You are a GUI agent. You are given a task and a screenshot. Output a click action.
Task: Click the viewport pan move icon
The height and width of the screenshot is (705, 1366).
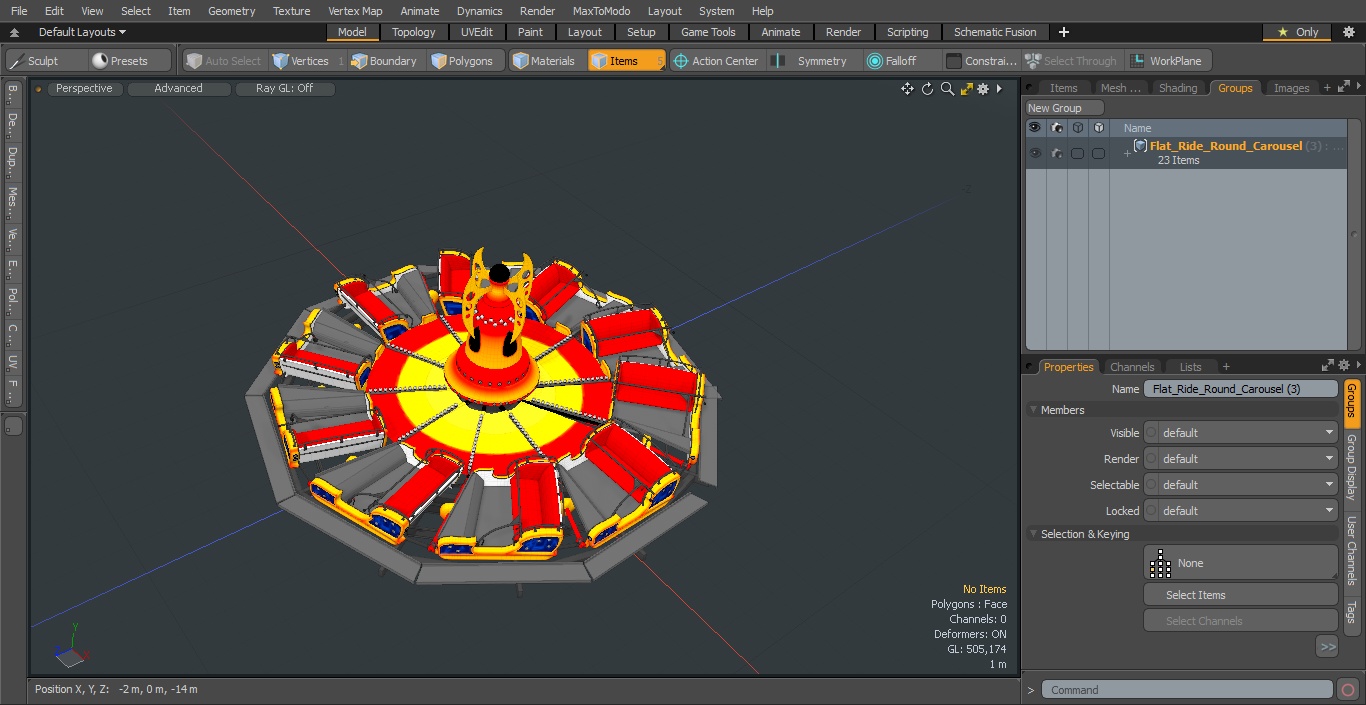coord(907,89)
